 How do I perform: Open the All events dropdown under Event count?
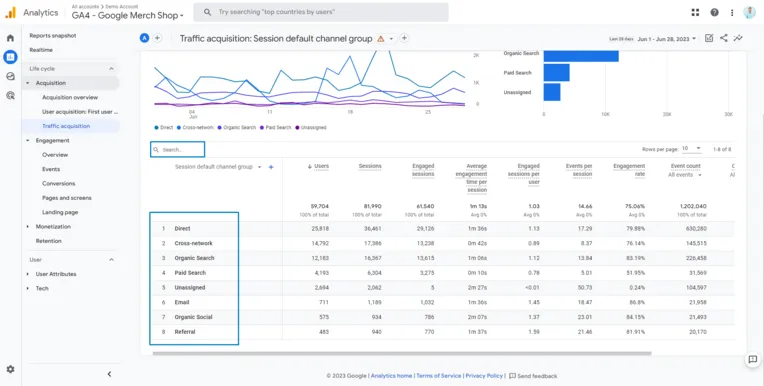[685, 175]
